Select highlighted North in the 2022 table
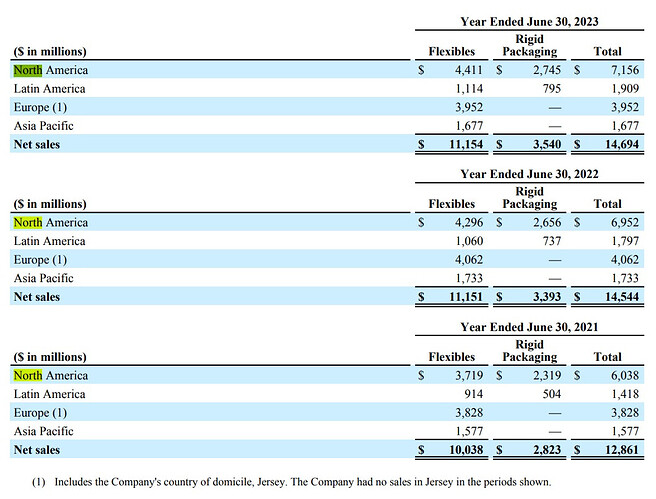Image resolution: width=656 pixels, height=499 pixels. point(28,223)
